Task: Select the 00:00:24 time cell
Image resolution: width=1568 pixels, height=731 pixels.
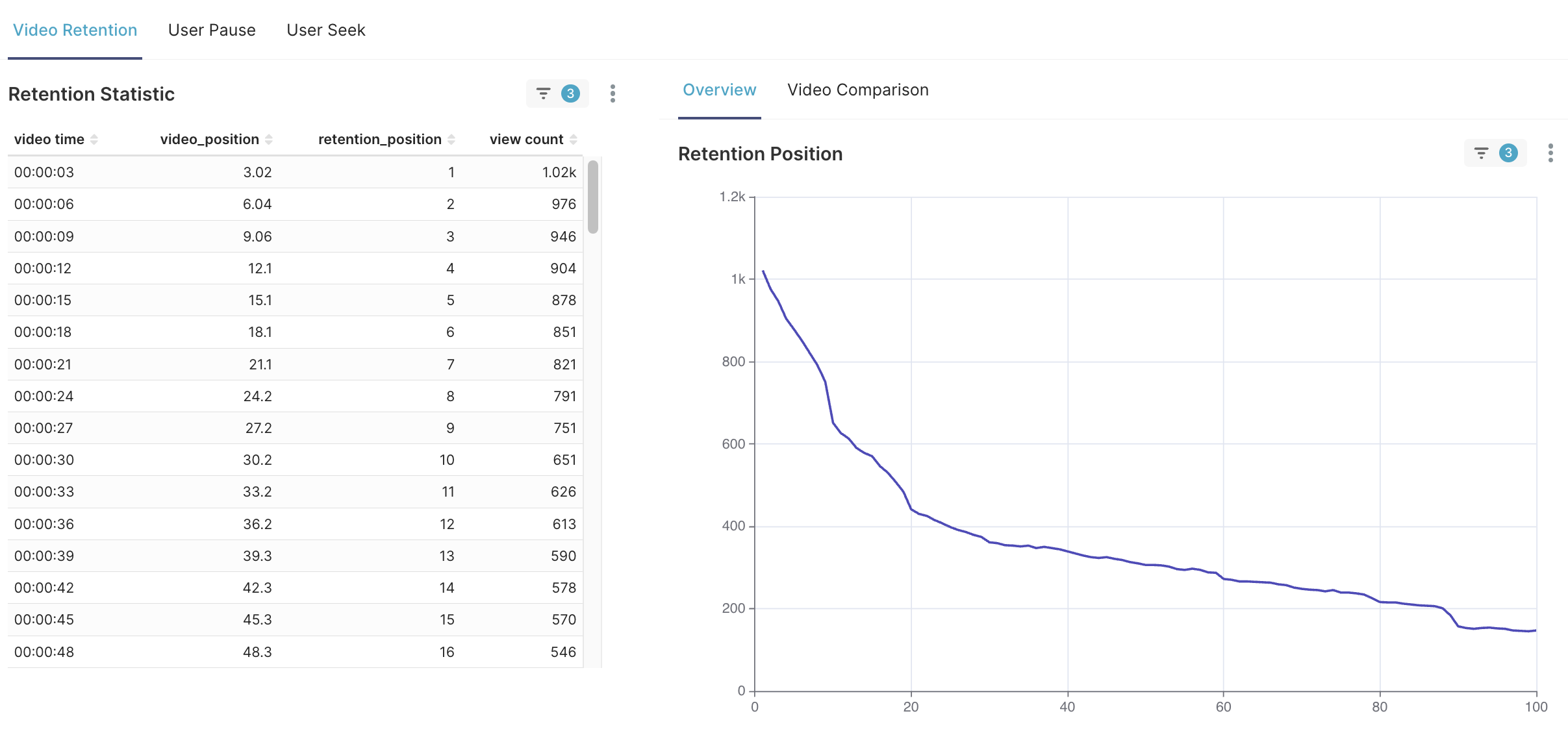Action: (44, 396)
